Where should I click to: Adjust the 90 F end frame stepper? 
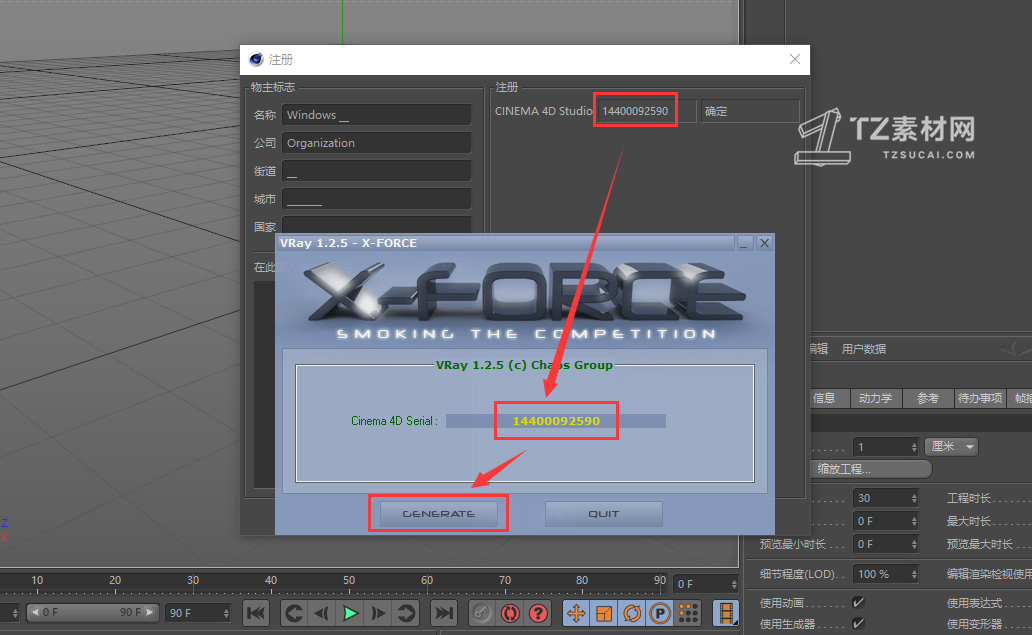226,613
